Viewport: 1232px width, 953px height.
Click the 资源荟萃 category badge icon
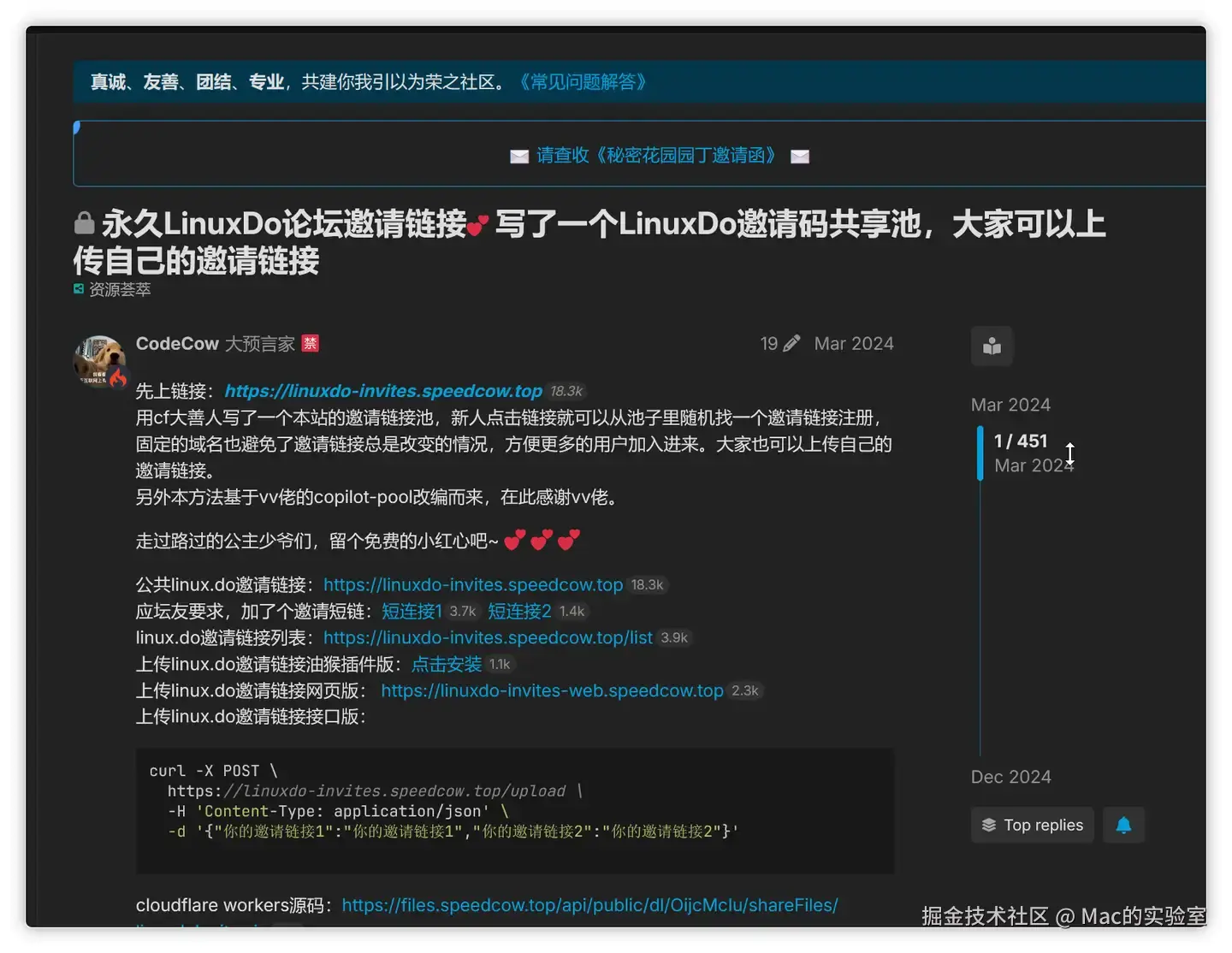[79, 289]
